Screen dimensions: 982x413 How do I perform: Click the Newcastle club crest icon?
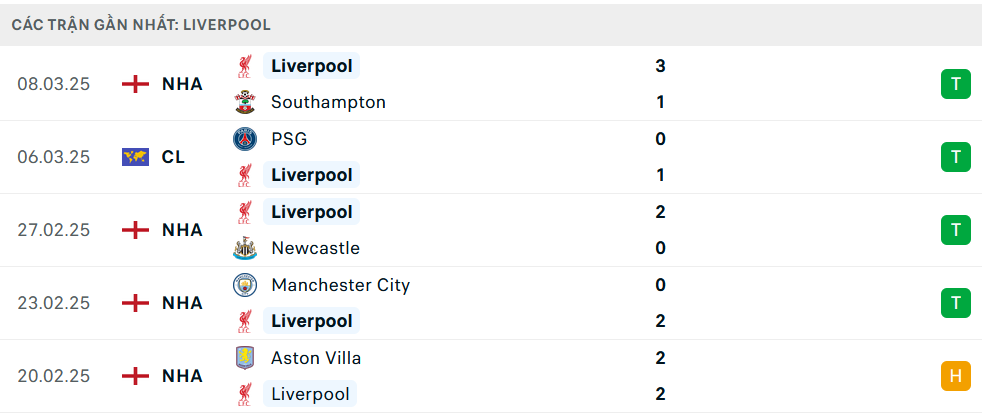pos(244,248)
